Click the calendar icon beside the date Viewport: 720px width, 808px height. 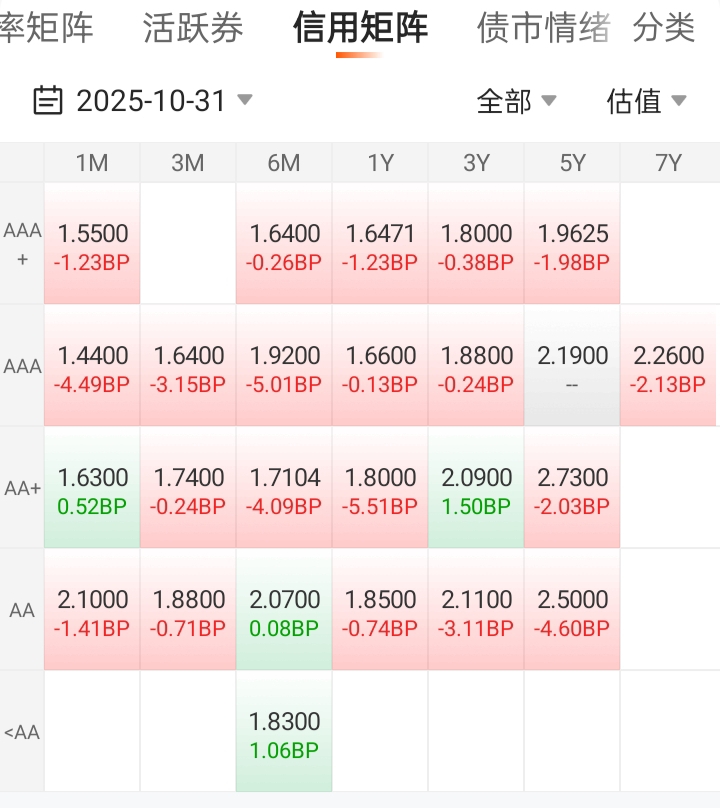tap(47, 101)
